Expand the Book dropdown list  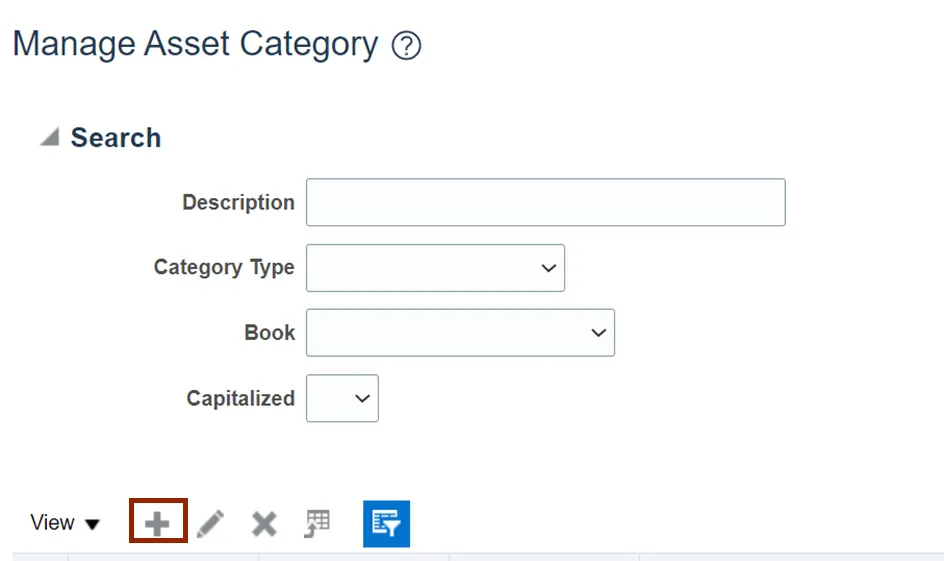click(x=461, y=333)
